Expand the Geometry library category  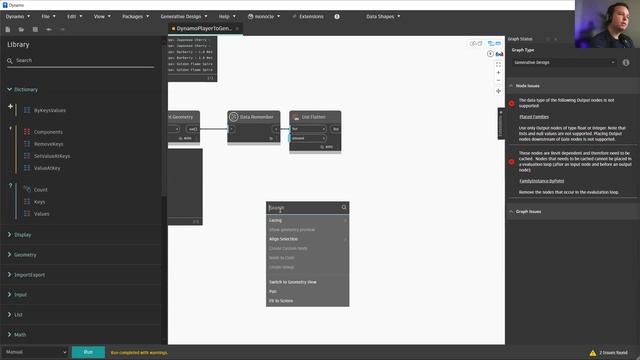pyautogui.click(x=22, y=255)
